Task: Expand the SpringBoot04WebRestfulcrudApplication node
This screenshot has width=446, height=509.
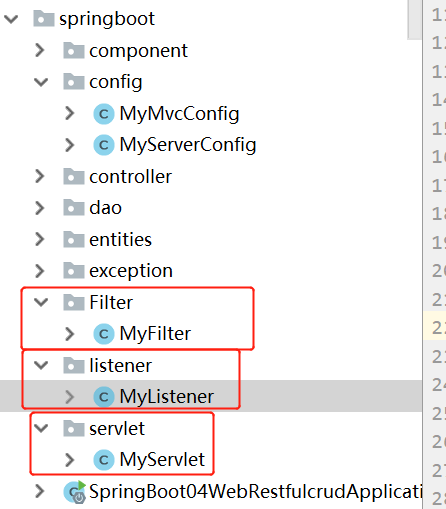Action: tap(40, 491)
